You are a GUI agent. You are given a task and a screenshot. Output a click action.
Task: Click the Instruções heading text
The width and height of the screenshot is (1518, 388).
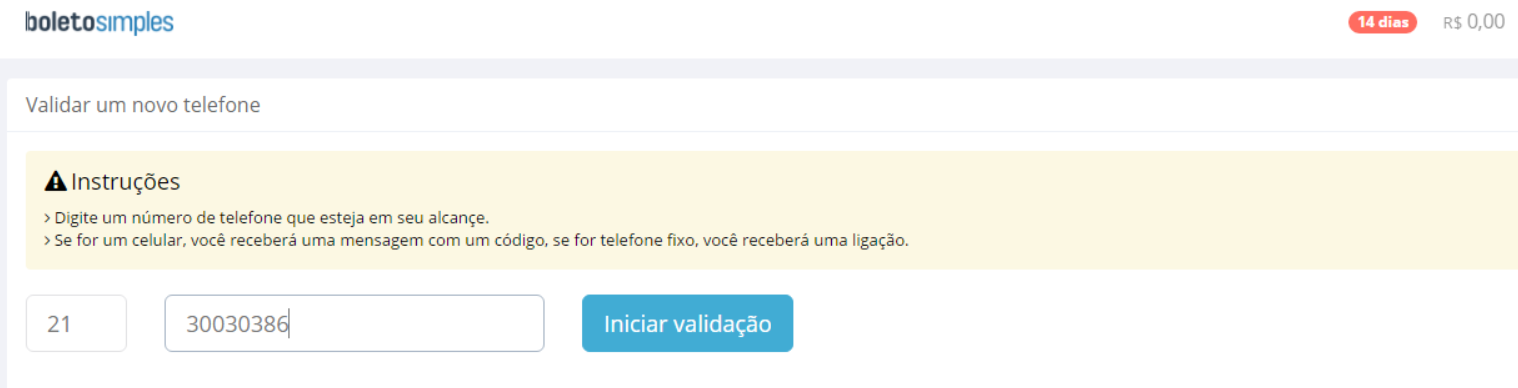tap(125, 182)
